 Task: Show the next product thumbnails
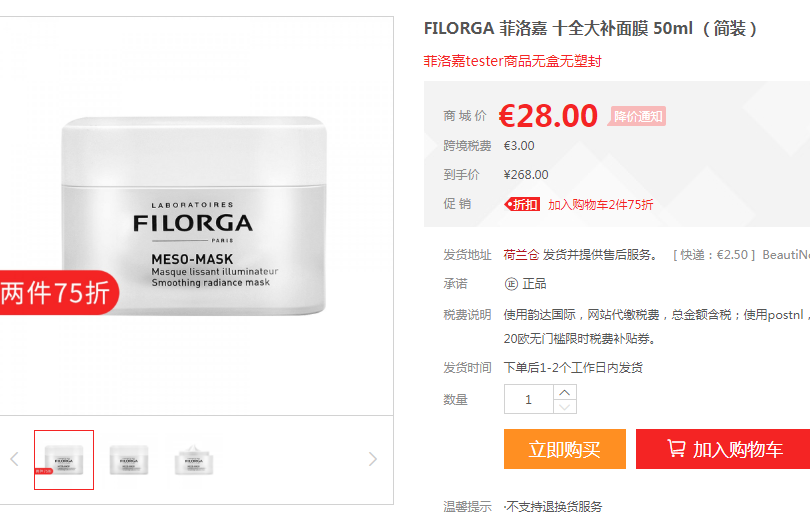tap(372, 459)
